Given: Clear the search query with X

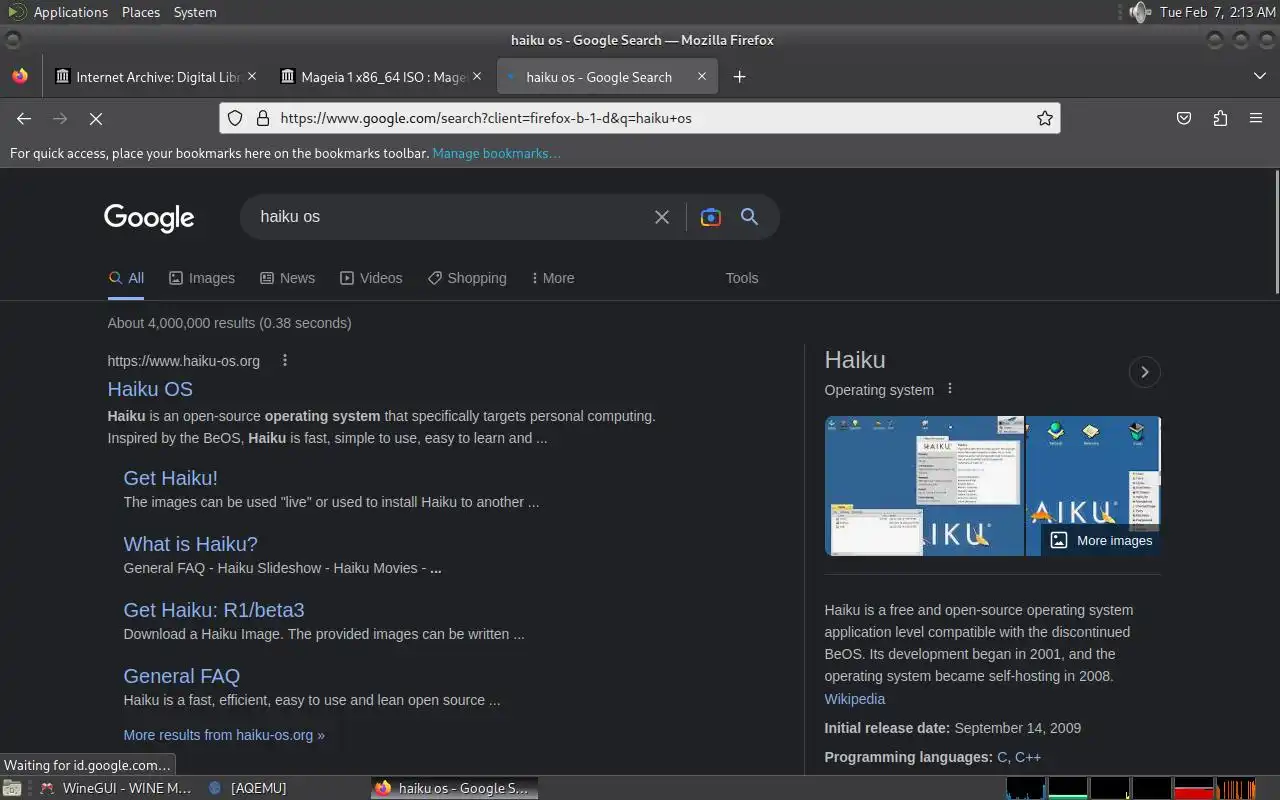Looking at the screenshot, I should 662,217.
